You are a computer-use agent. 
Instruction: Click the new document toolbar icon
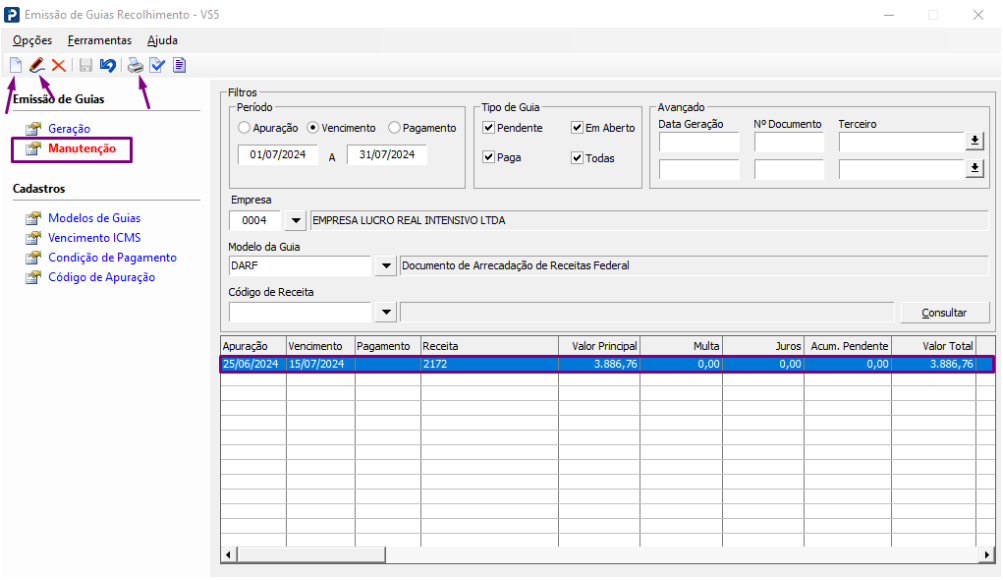(x=15, y=65)
